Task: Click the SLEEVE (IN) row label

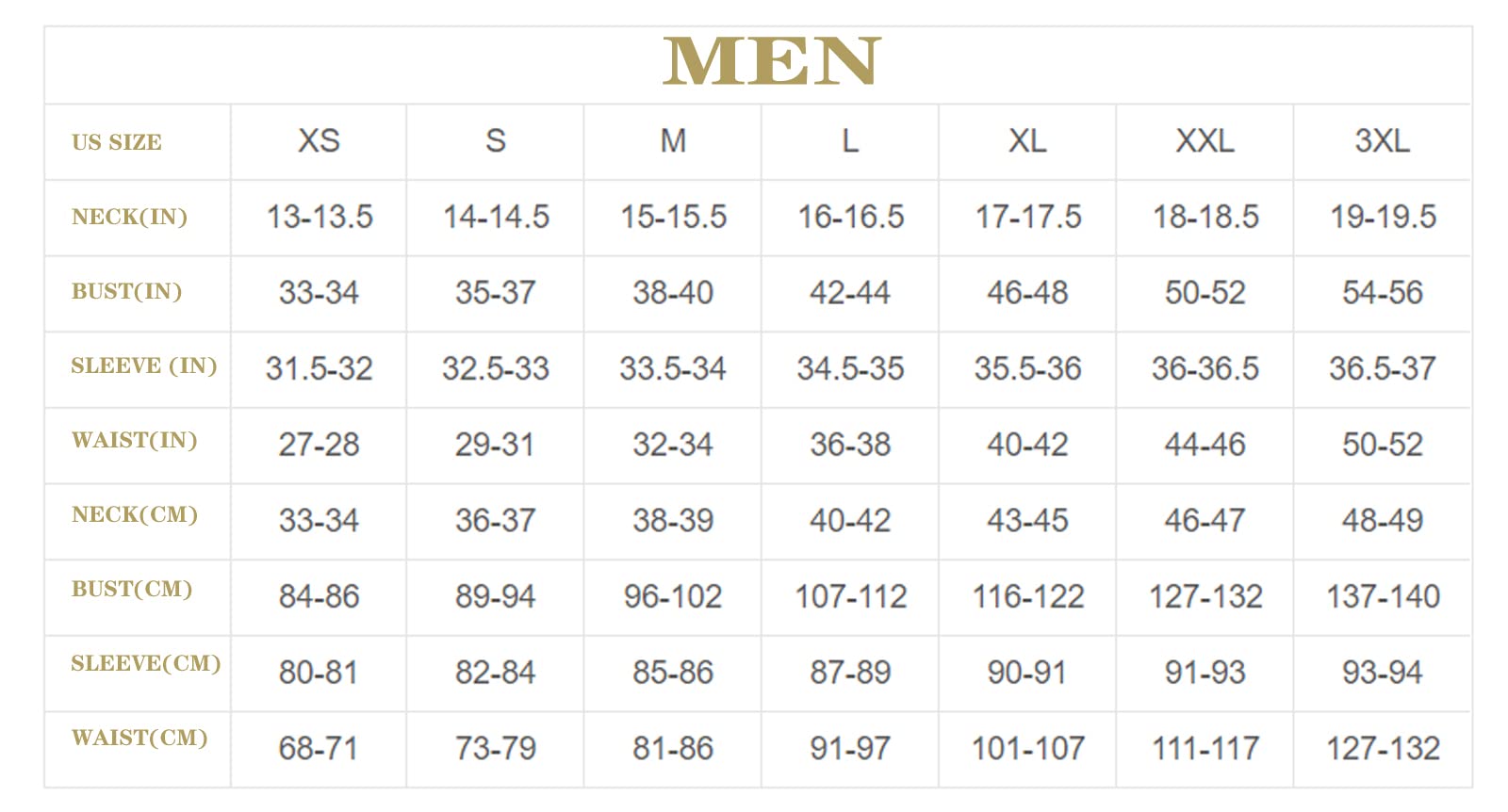Action: point(144,365)
